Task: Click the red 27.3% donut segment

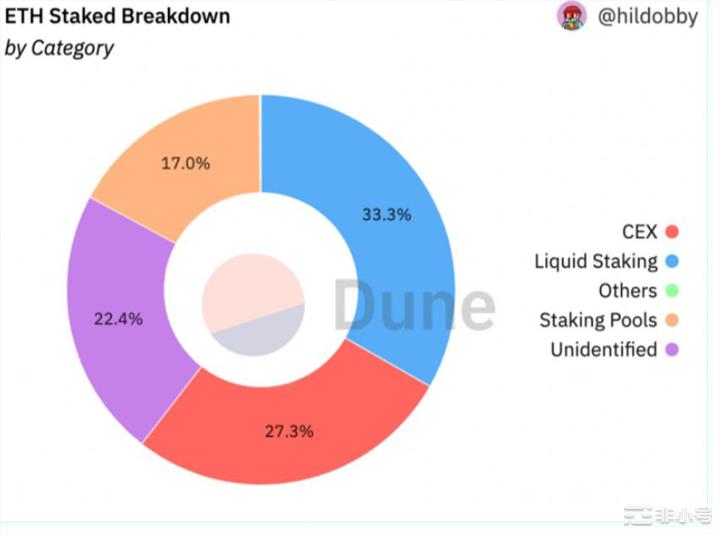Action: (290, 432)
